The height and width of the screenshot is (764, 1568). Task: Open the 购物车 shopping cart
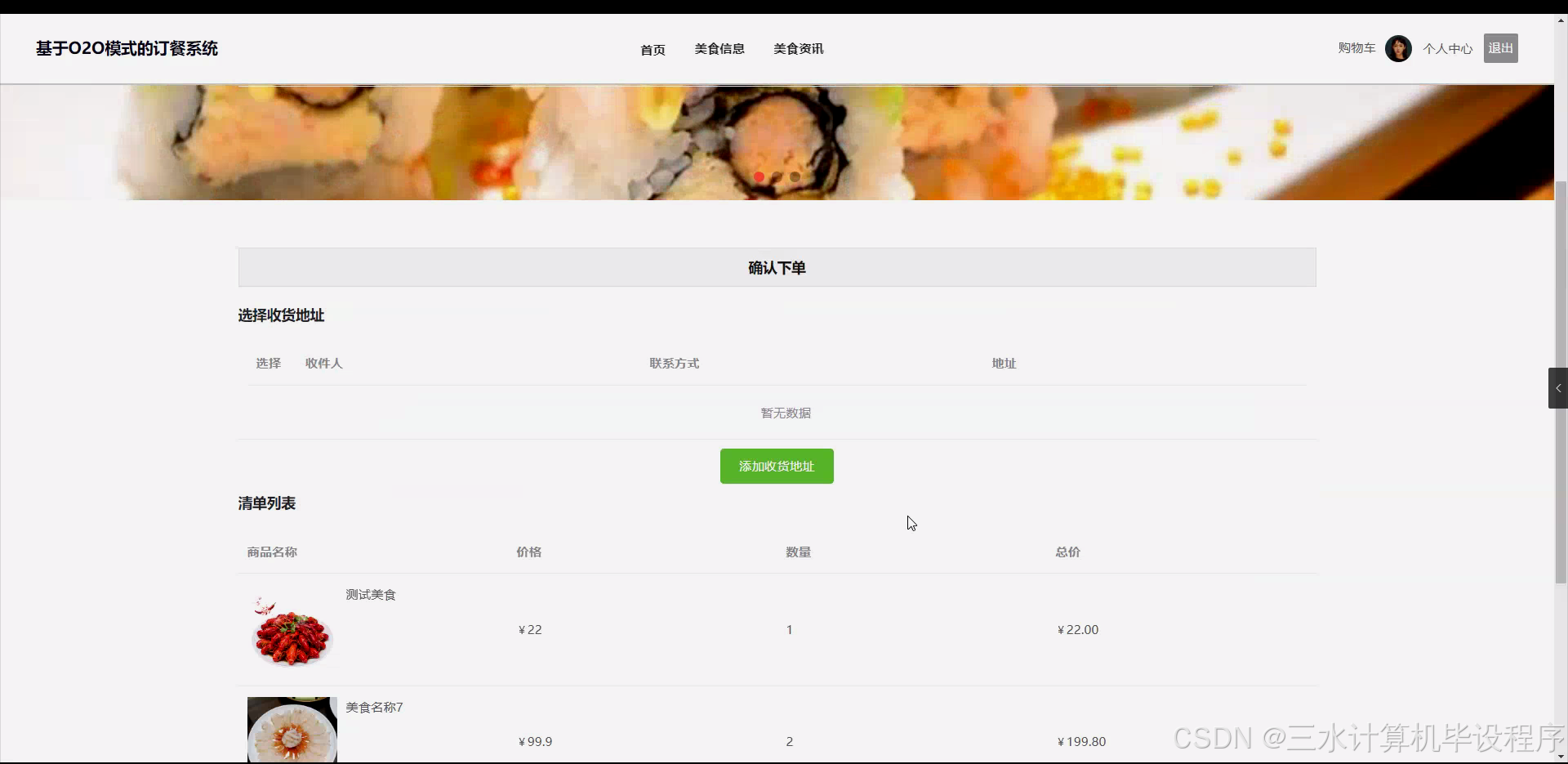point(1356,48)
